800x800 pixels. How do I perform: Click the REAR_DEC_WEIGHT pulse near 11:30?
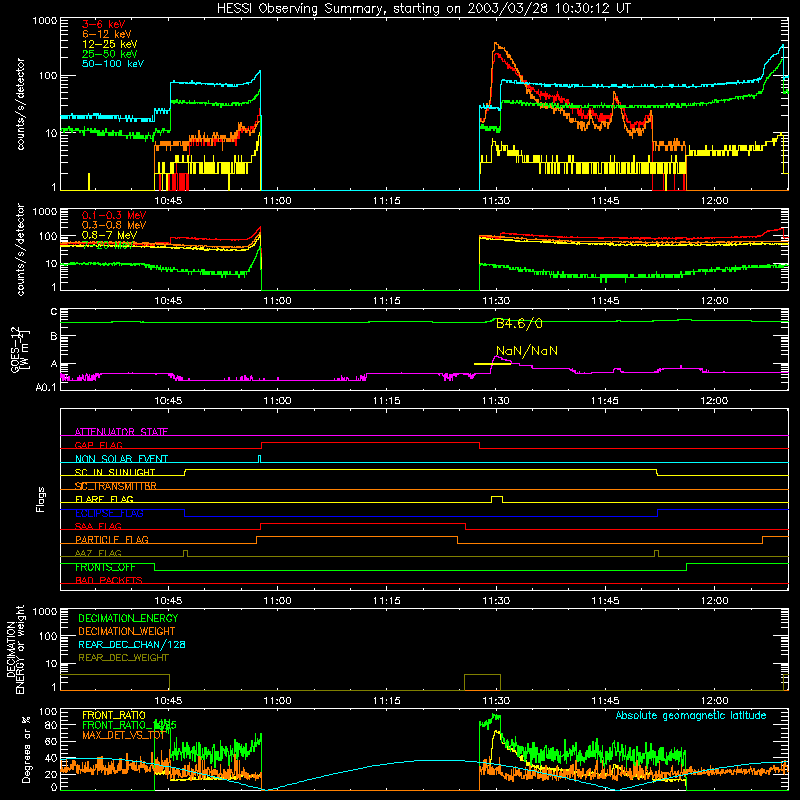coord(482,682)
